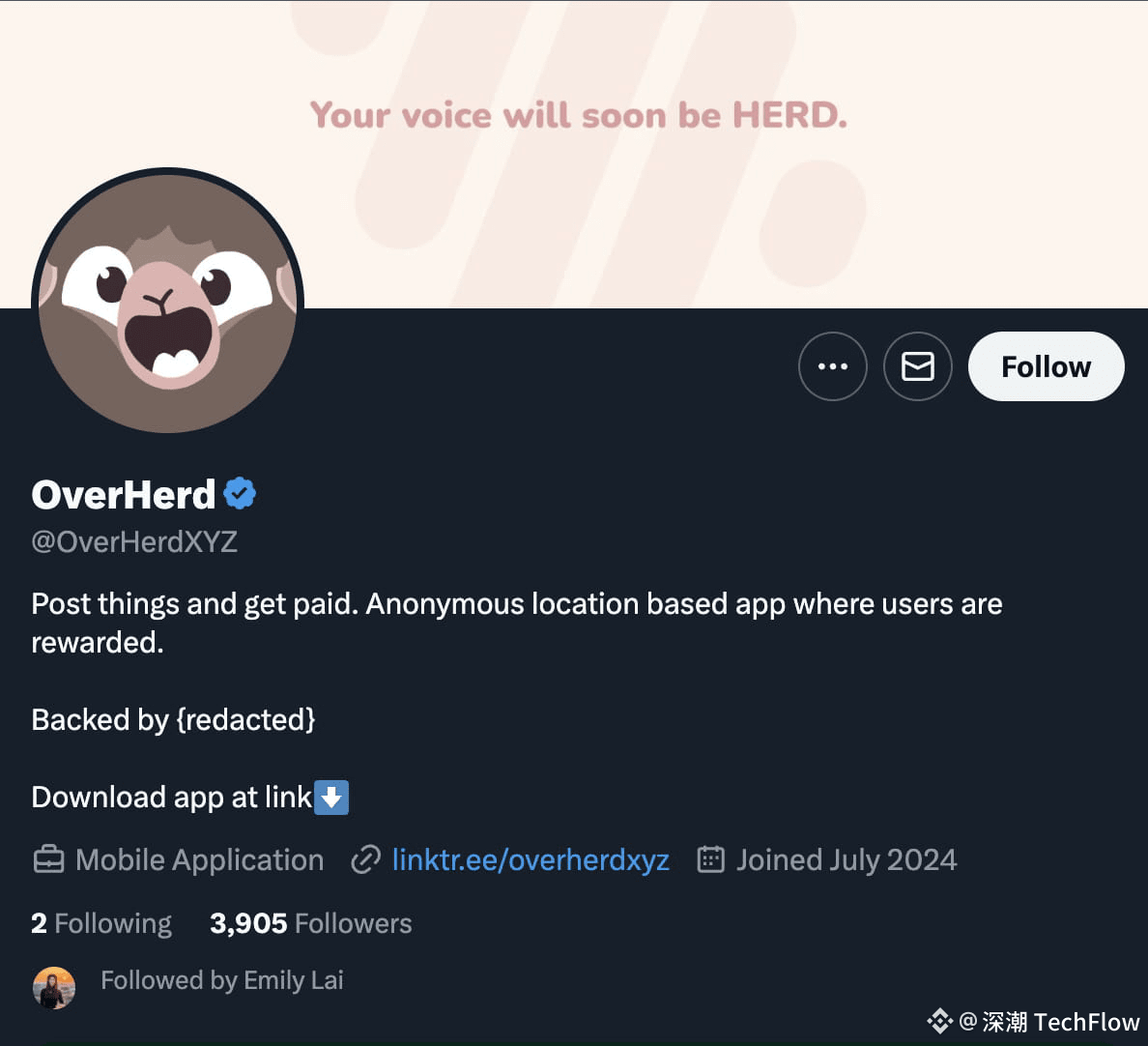Click the envelope message icon

917,366
